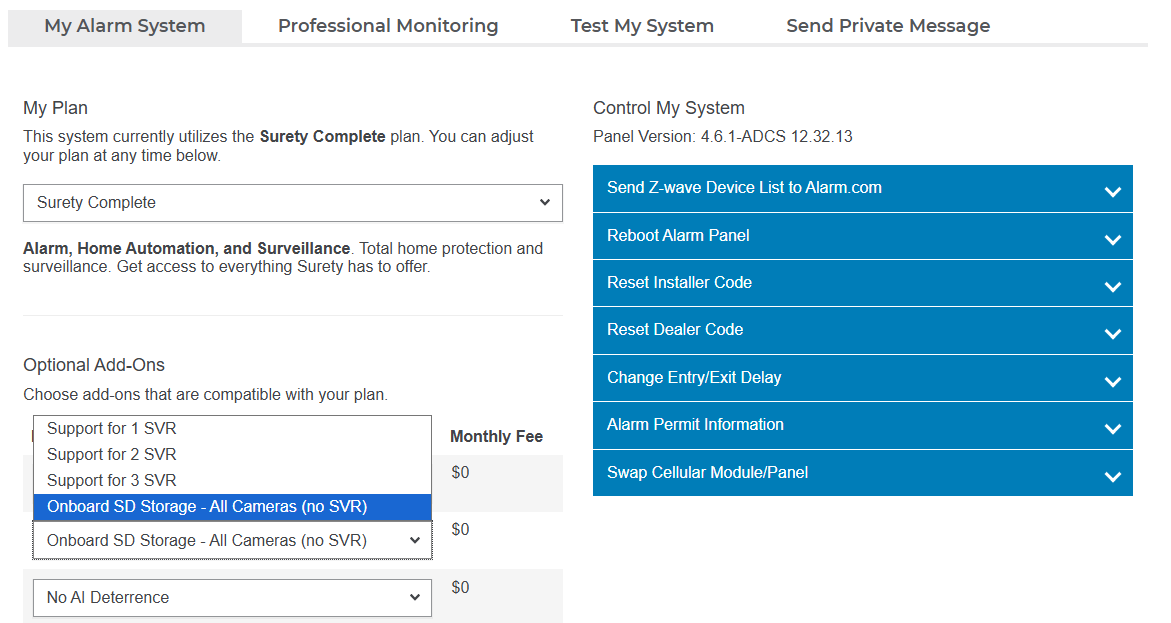Click chevron icon on Swap Cellular Module/Panel
1171x623 pixels.
1112,477
